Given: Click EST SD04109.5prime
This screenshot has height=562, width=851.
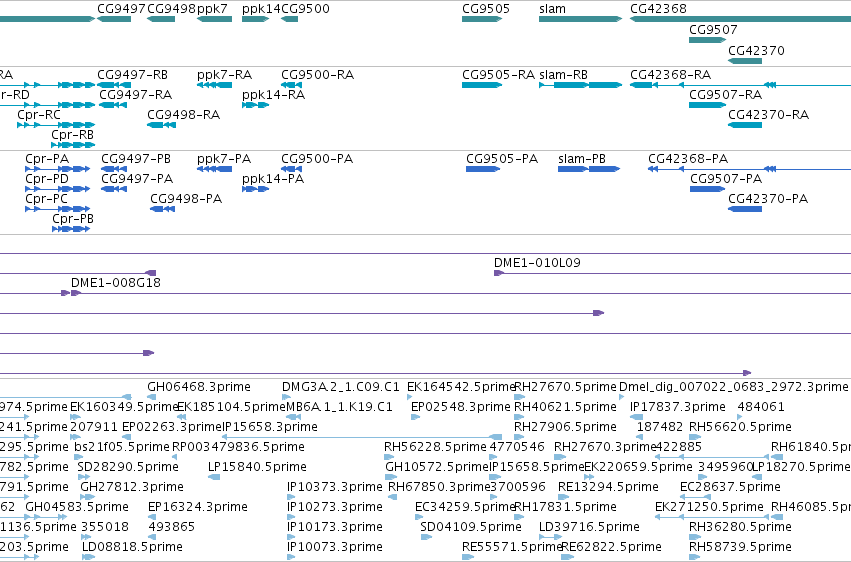Looking at the screenshot, I should (x=471, y=527).
